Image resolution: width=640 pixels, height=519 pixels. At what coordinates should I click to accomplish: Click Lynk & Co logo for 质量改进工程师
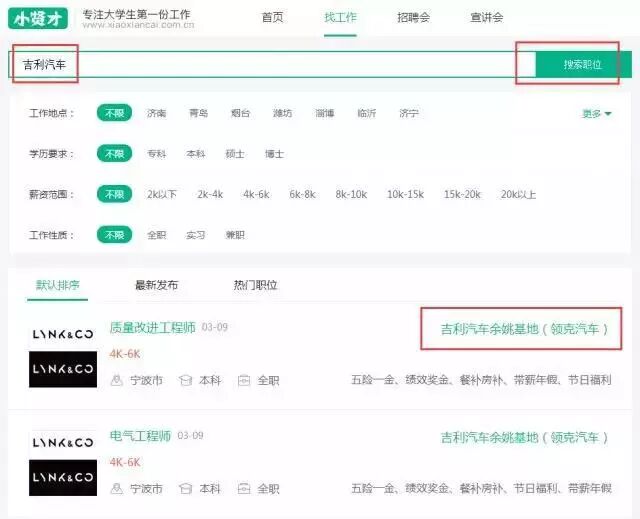click(x=63, y=354)
